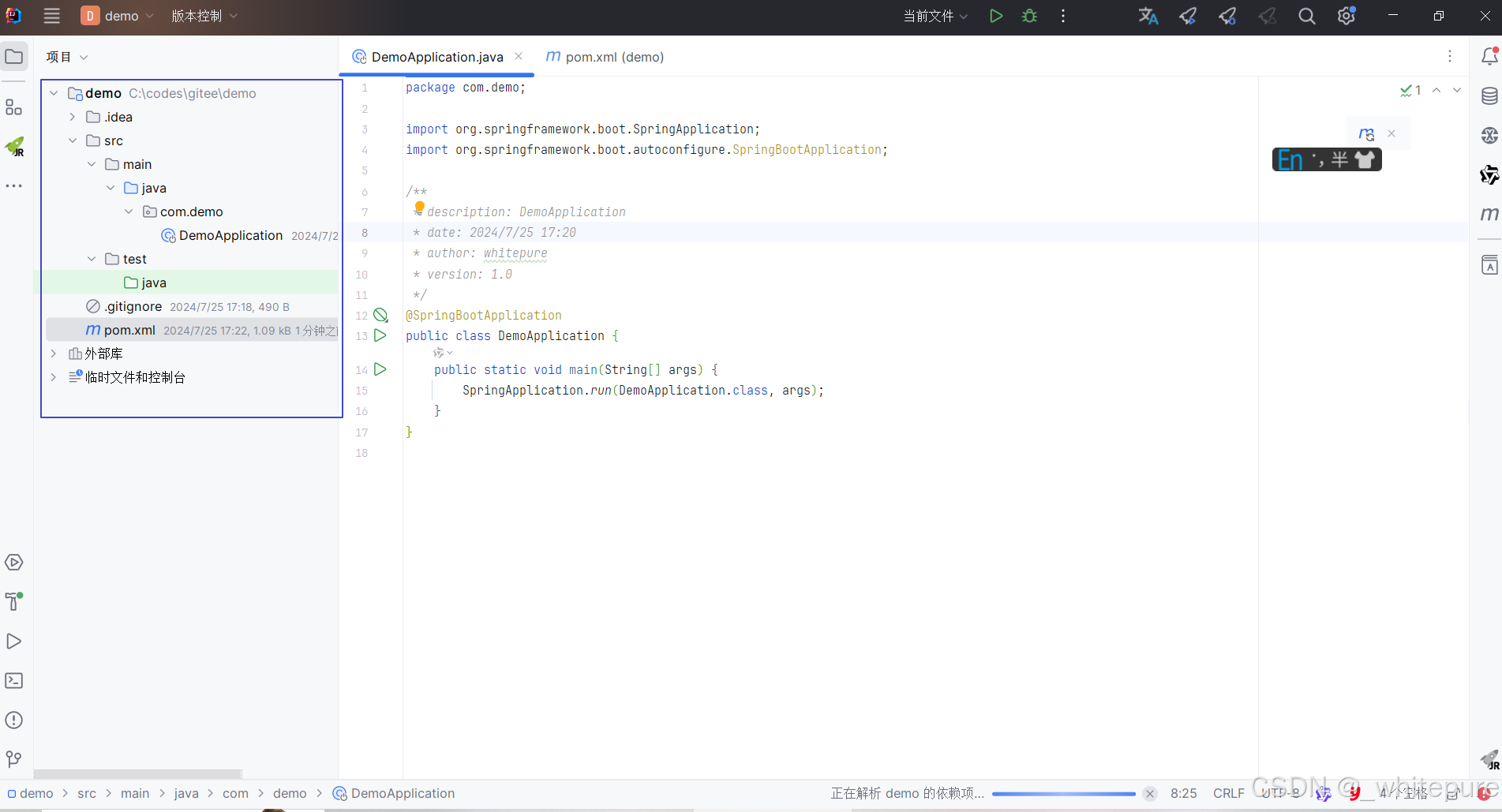Open the Database tool window
Image resolution: width=1502 pixels, height=812 pixels.
[1489, 96]
